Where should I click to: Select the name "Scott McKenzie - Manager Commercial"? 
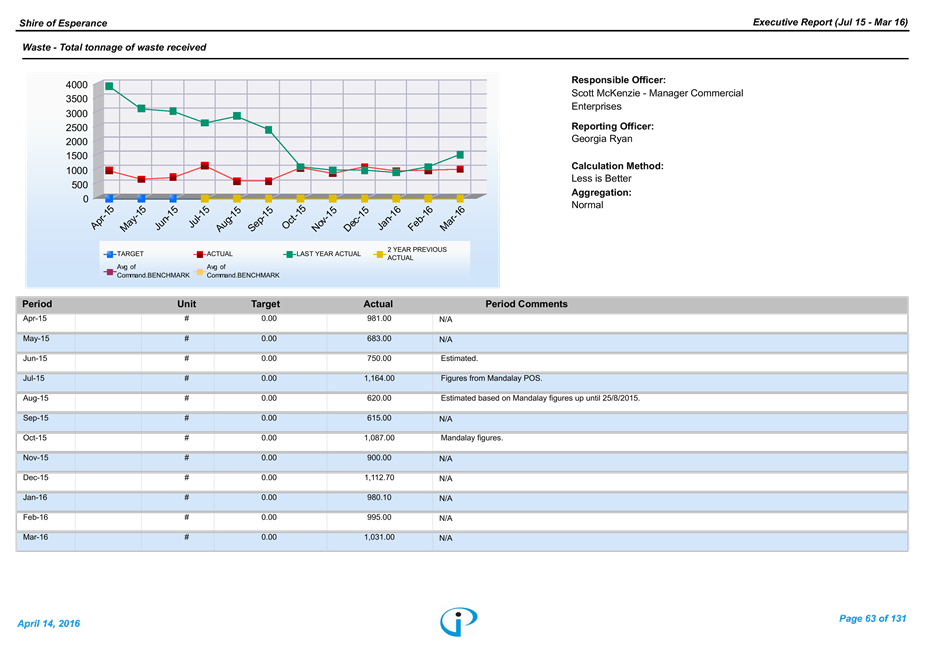pyautogui.click(x=657, y=93)
